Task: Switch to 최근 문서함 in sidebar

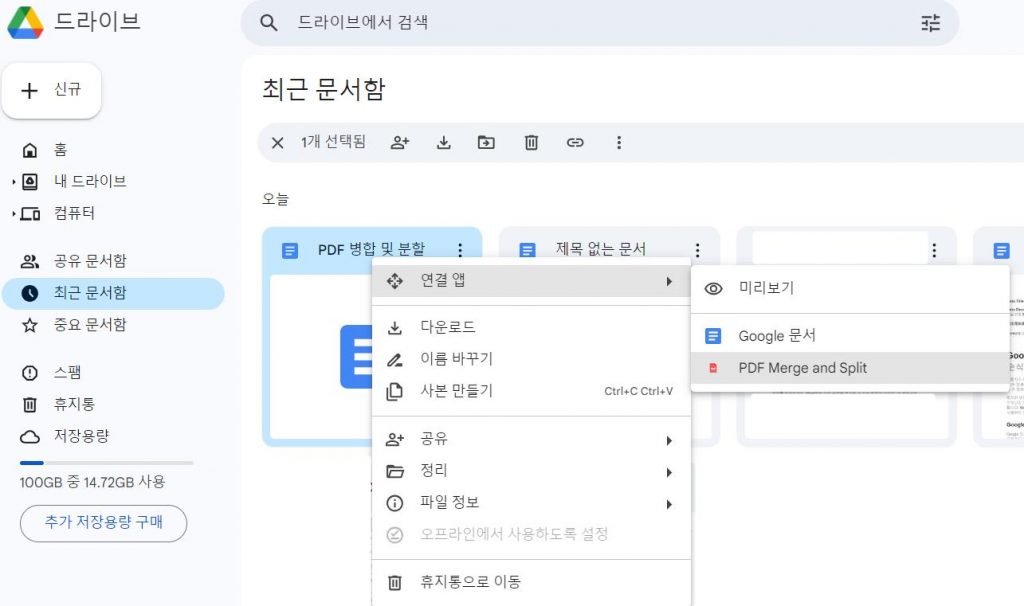Action: [77, 293]
